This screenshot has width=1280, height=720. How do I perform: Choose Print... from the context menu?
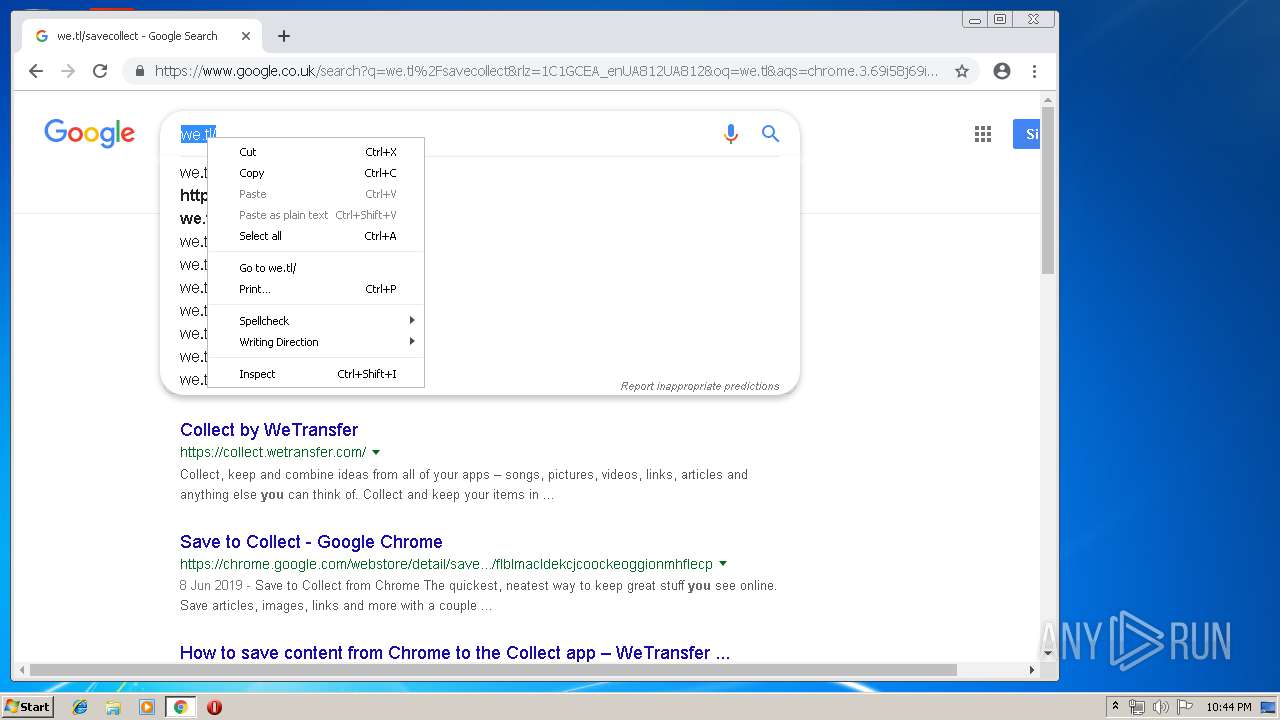pyautogui.click(x=316, y=289)
